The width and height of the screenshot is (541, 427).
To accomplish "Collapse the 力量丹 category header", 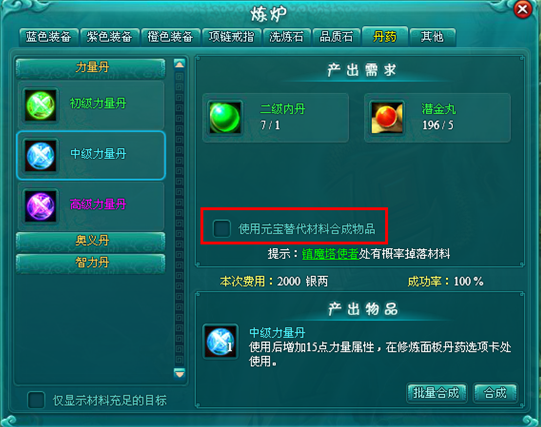I will click(91, 67).
